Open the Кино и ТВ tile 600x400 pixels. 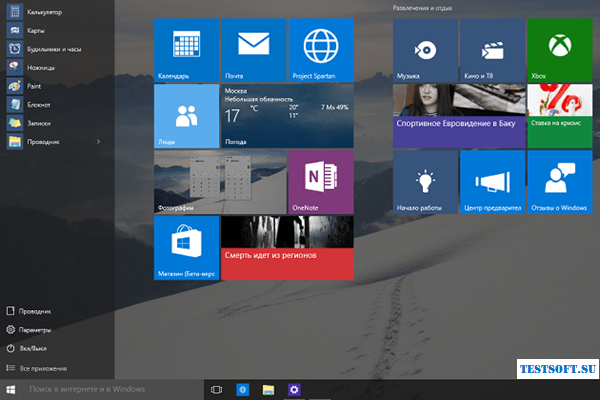coord(492,50)
